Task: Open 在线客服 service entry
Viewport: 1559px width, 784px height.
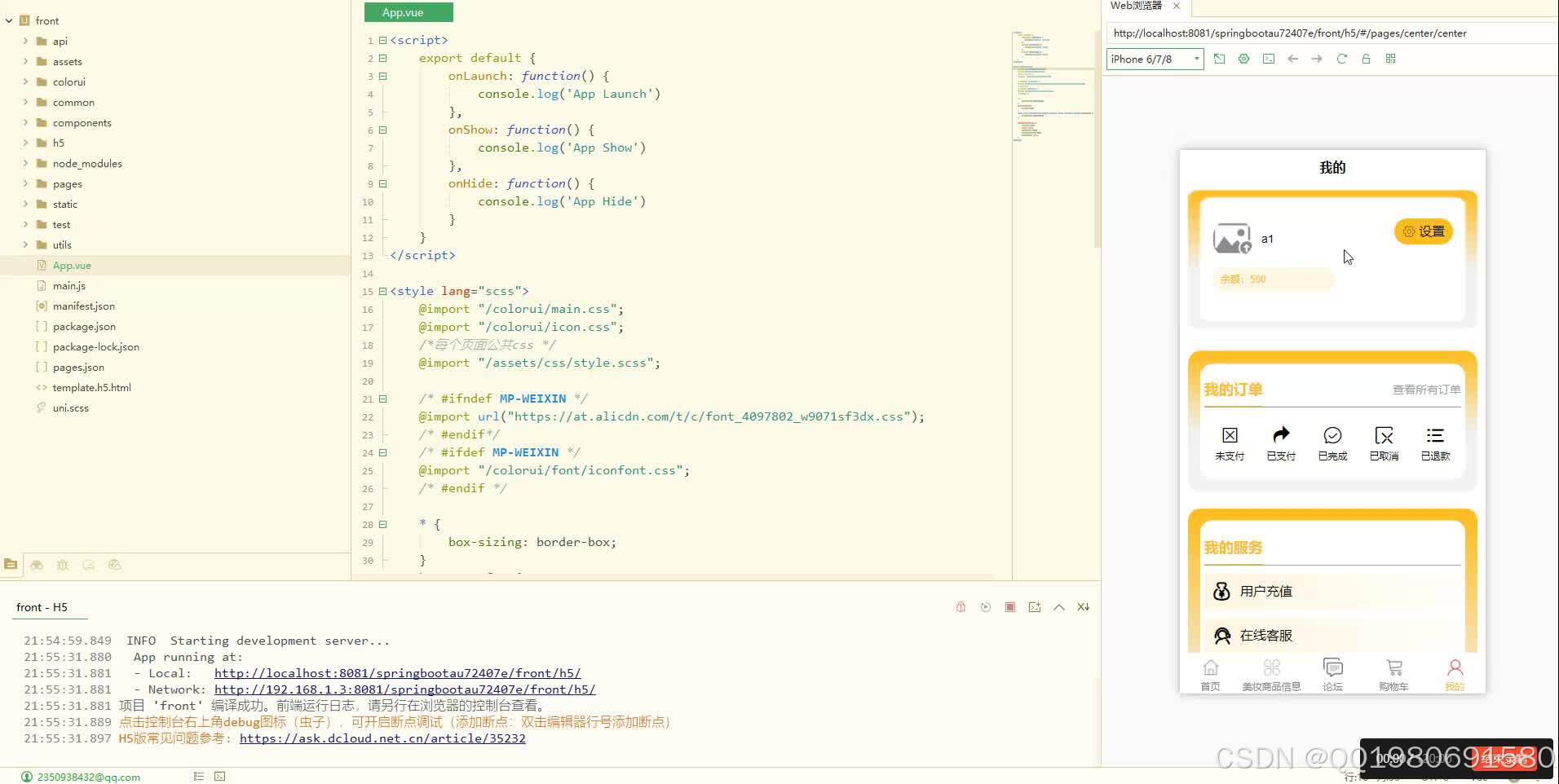Action: 1332,635
